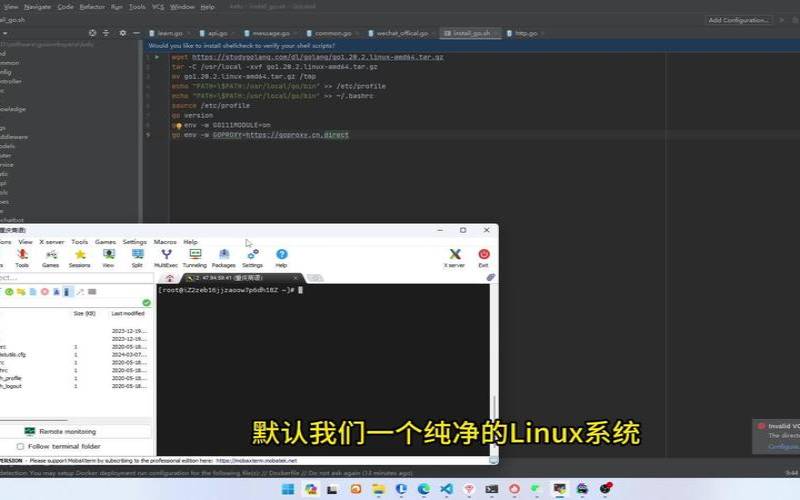Switch to the http.go editor tab
800x500 pixels.
point(526,33)
